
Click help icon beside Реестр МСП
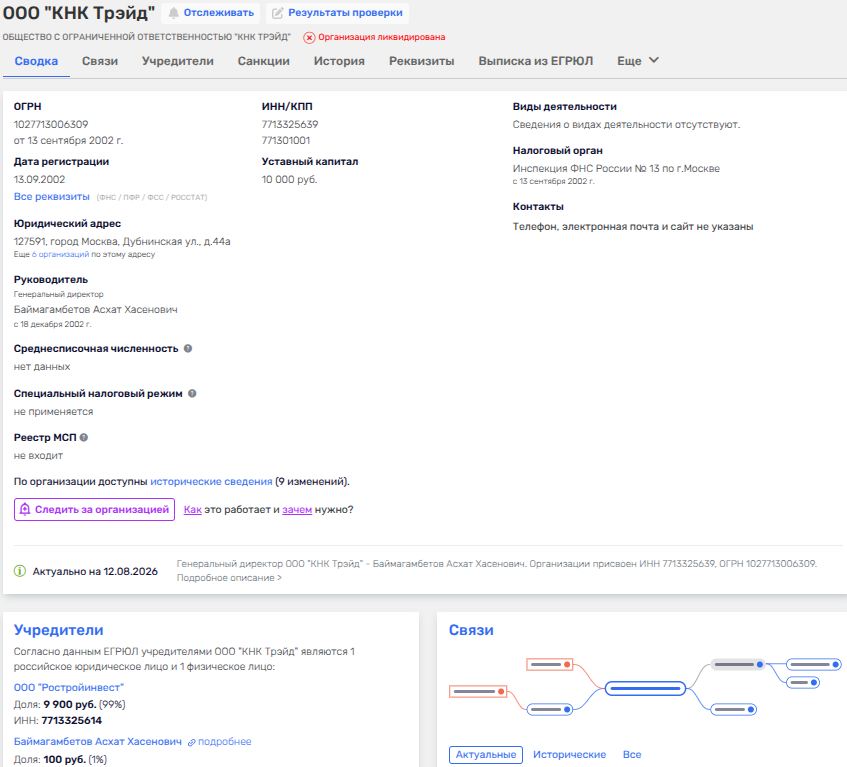click(84, 438)
